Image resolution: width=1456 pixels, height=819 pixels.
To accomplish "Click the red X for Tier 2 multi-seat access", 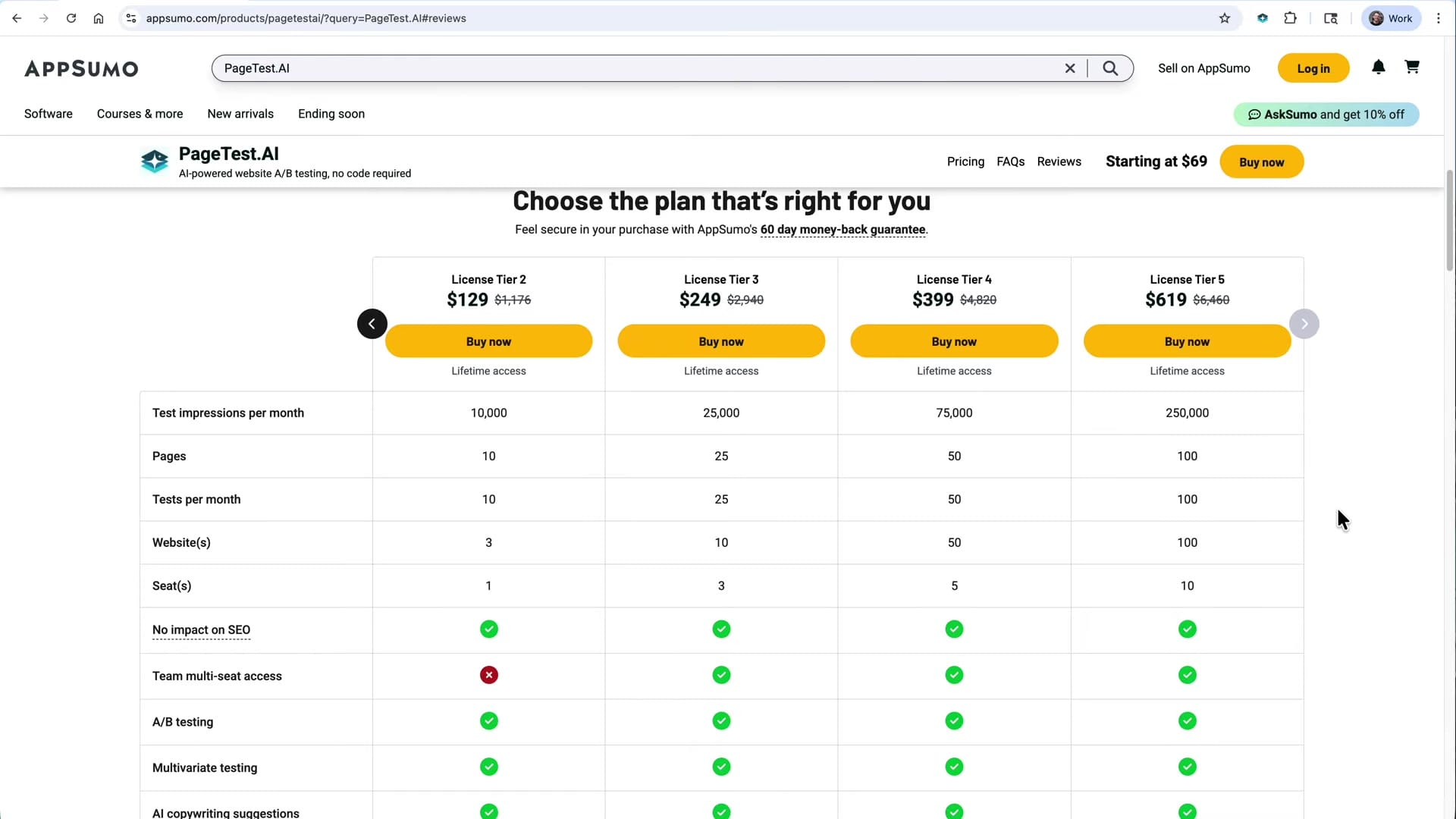I will pyautogui.click(x=489, y=675).
